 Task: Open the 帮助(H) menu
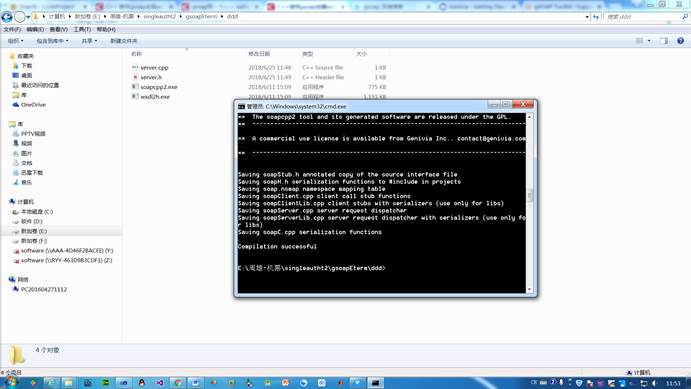point(106,30)
